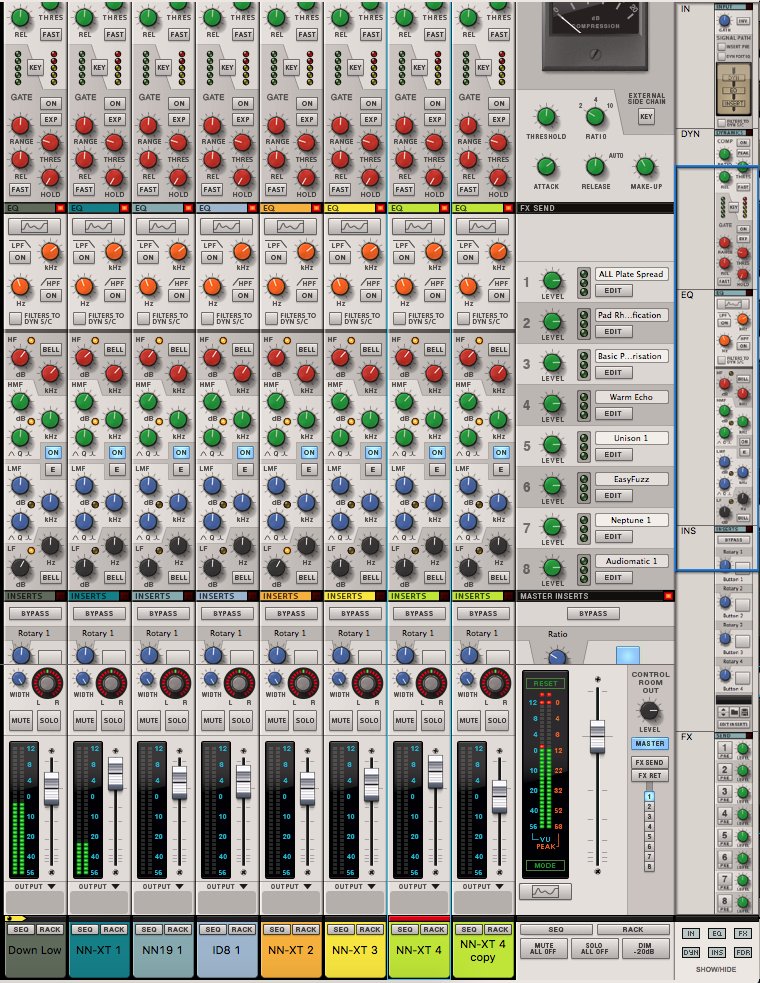This screenshot has width=760, height=983.
Task: Adjust the Down Low channel fader
Action: tap(51, 789)
